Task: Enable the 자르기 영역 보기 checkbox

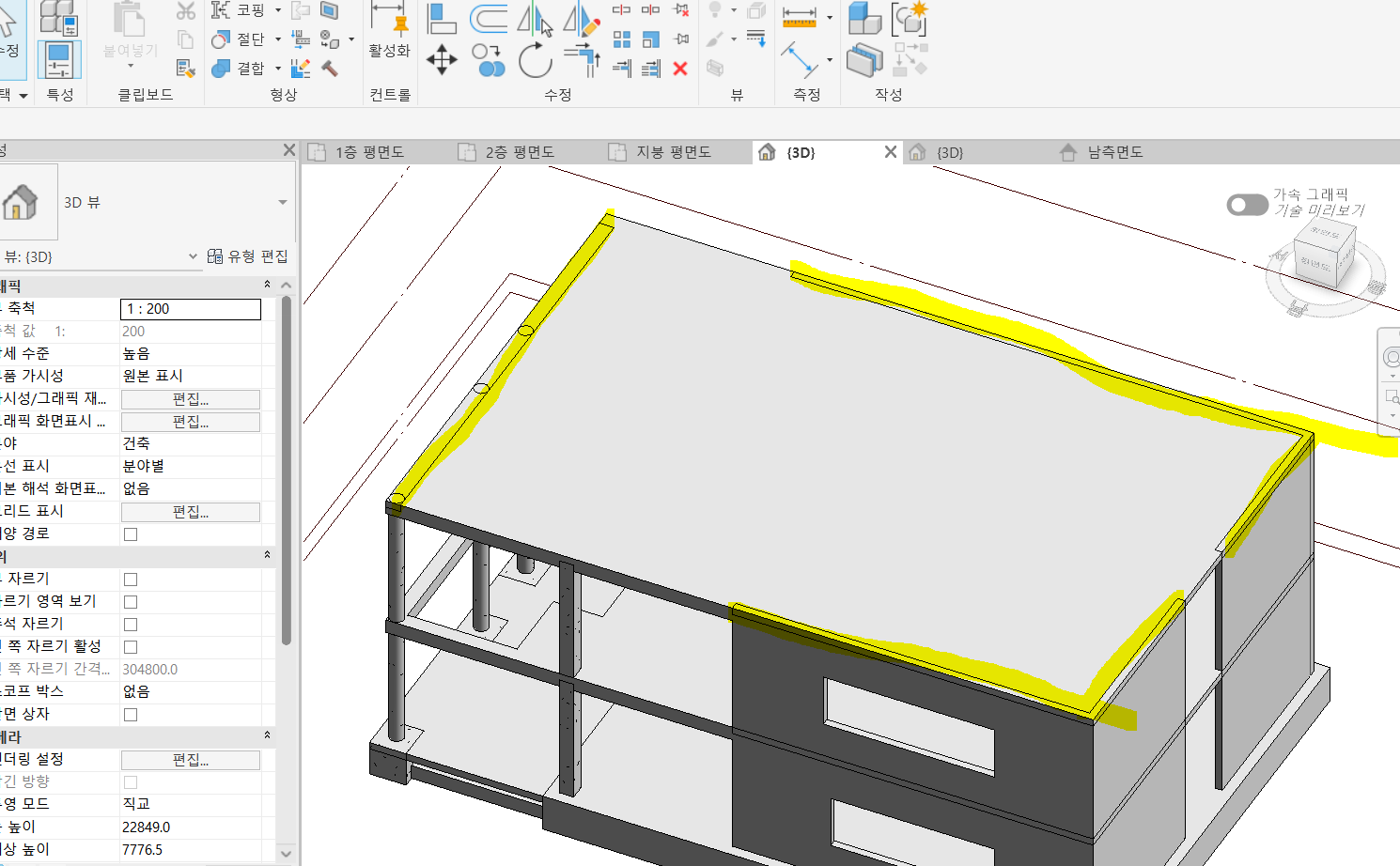Action: click(x=131, y=602)
